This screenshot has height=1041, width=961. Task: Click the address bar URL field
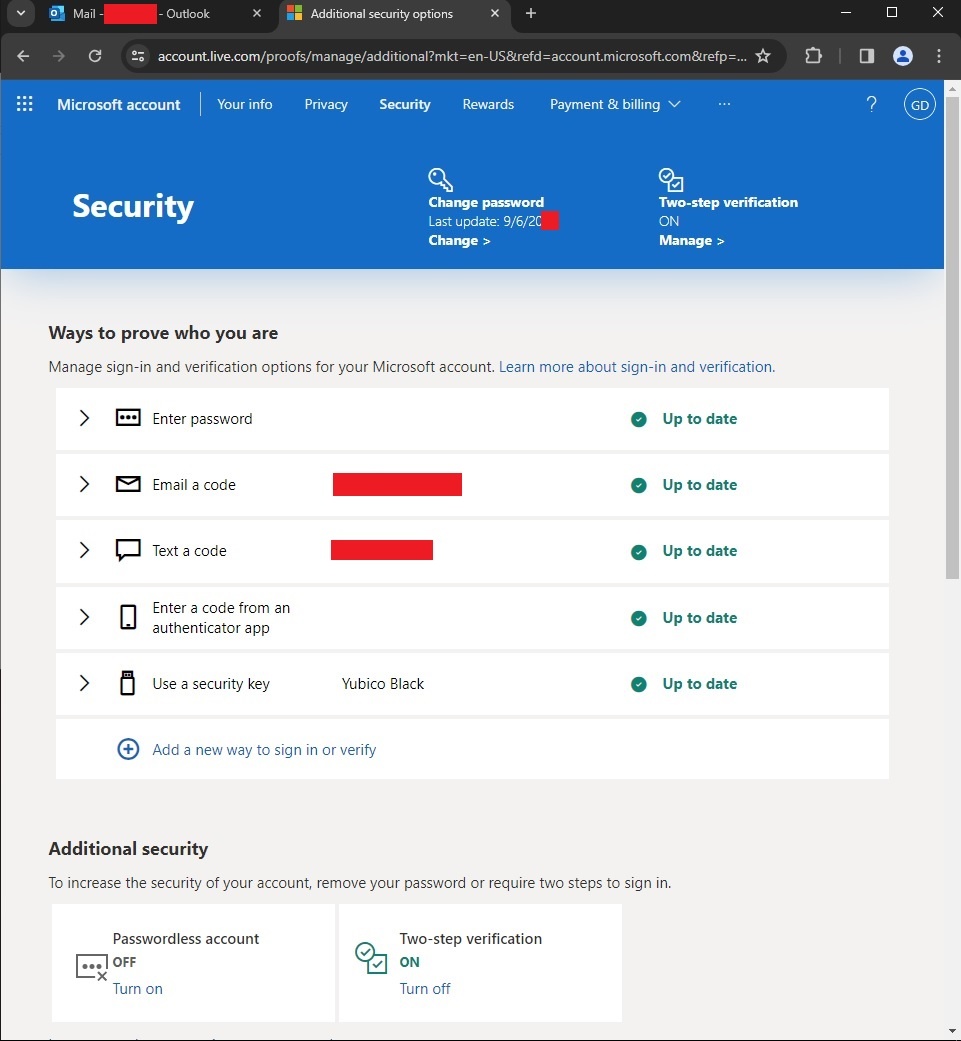[451, 56]
